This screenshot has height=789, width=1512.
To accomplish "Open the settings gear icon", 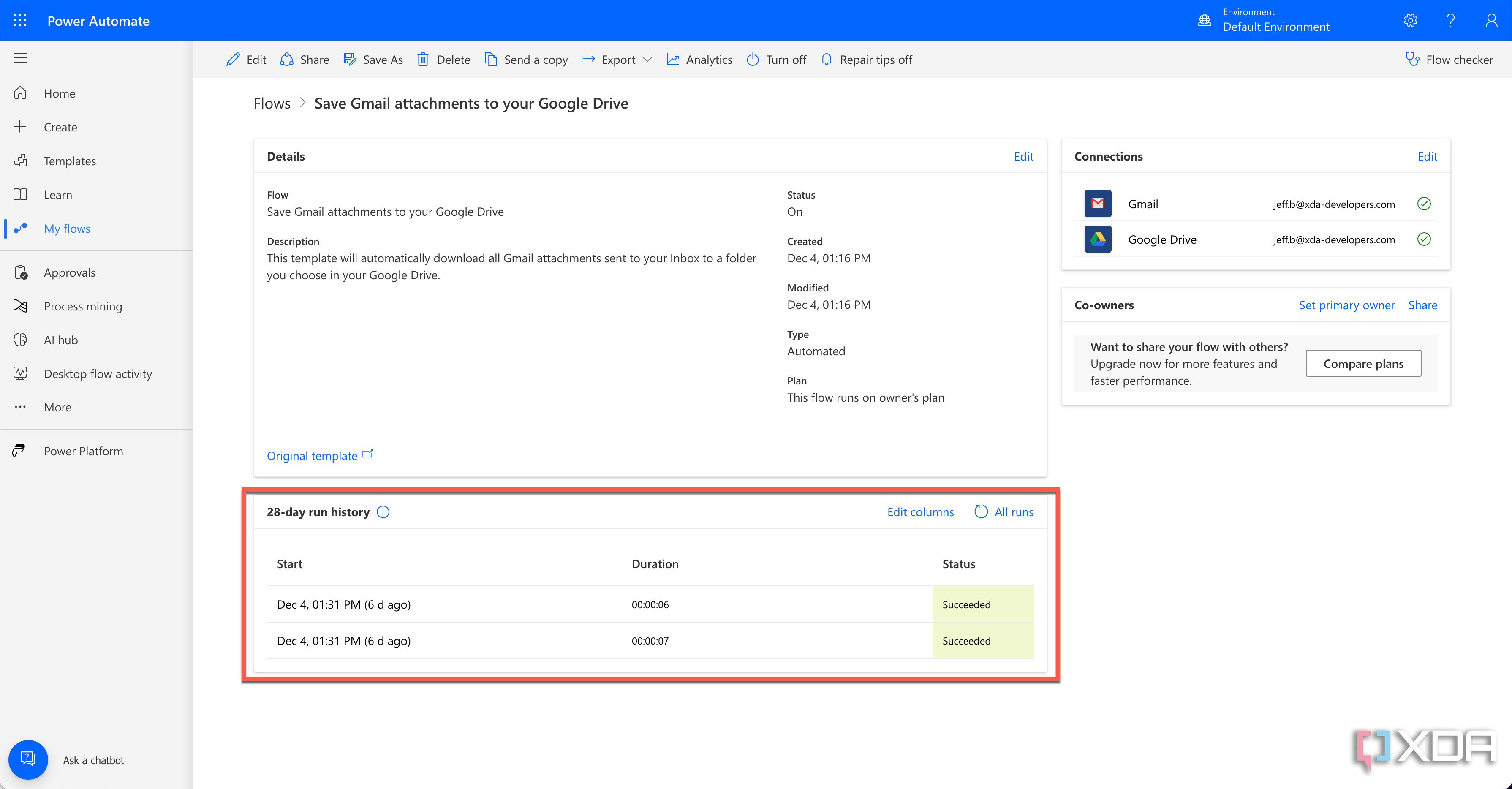I will click(1411, 20).
